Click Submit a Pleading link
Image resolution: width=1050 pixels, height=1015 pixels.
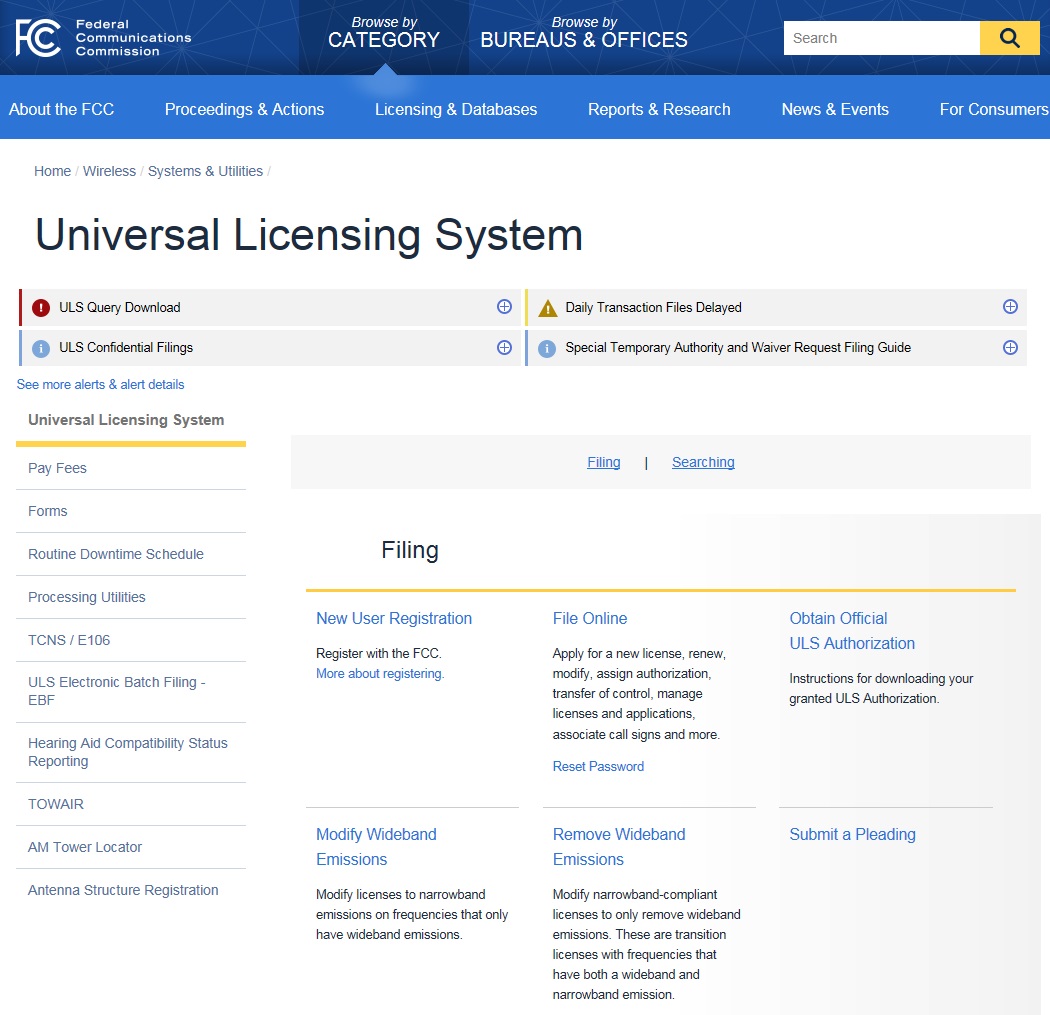pyautogui.click(x=852, y=834)
